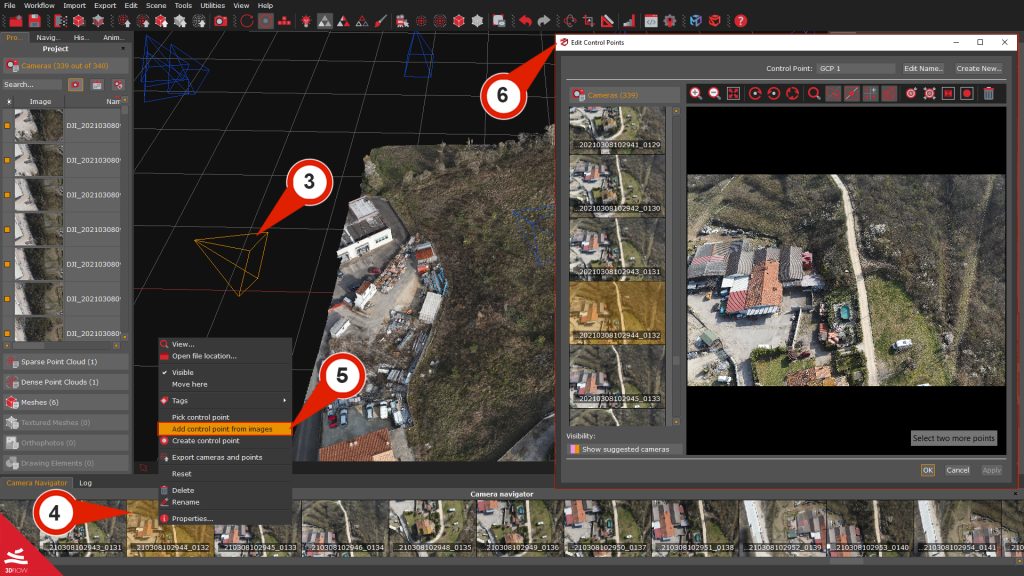Expand Meshes (6) section
This screenshot has width=1024, height=576.
point(65,402)
